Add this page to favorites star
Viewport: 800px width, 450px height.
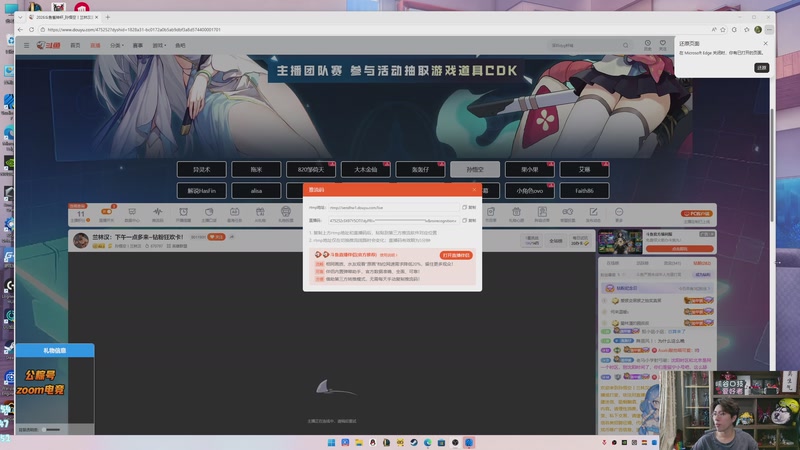click(x=723, y=30)
